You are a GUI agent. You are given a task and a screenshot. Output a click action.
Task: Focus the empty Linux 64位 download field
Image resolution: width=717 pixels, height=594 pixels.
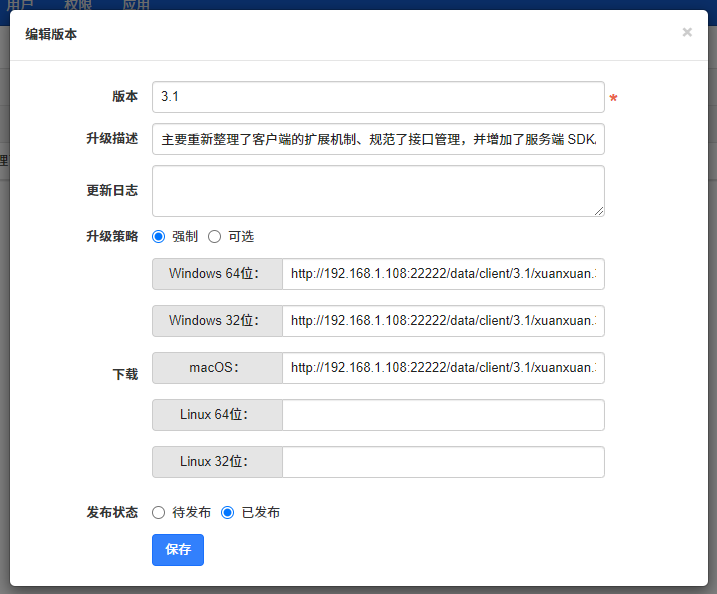point(443,415)
